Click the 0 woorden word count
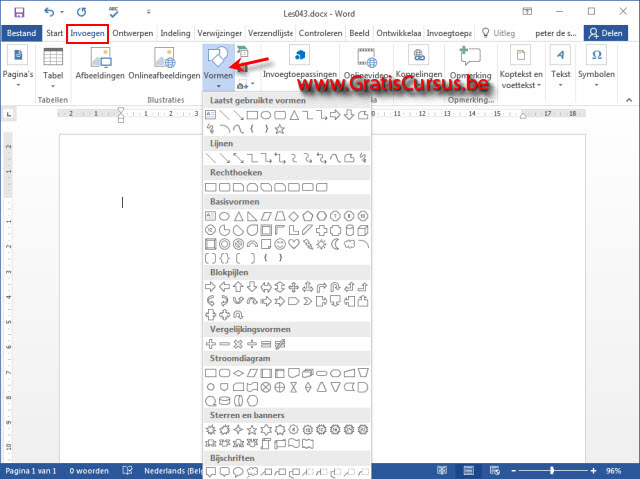The height and width of the screenshot is (479, 640). click(89, 471)
